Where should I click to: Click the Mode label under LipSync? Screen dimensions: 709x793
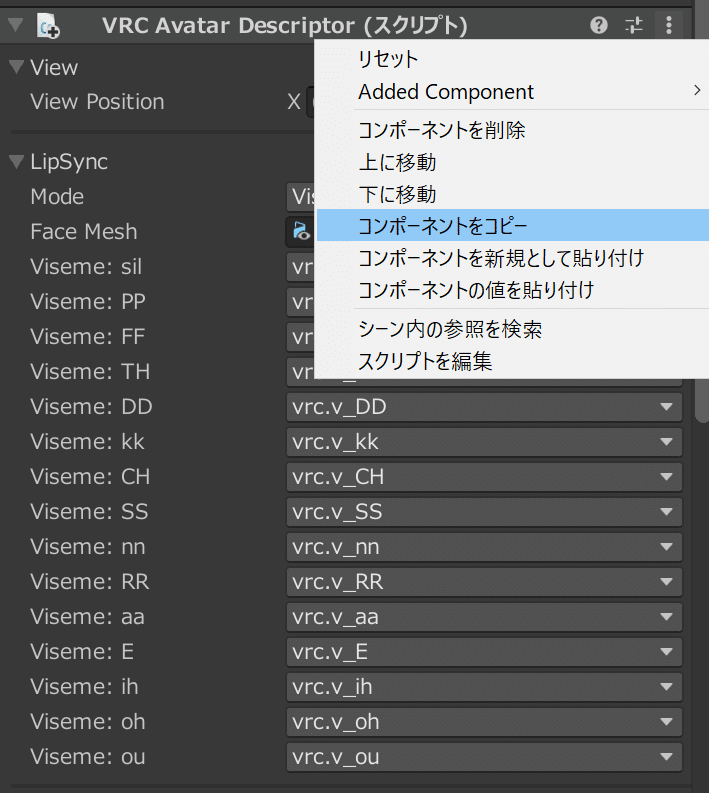tap(57, 196)
